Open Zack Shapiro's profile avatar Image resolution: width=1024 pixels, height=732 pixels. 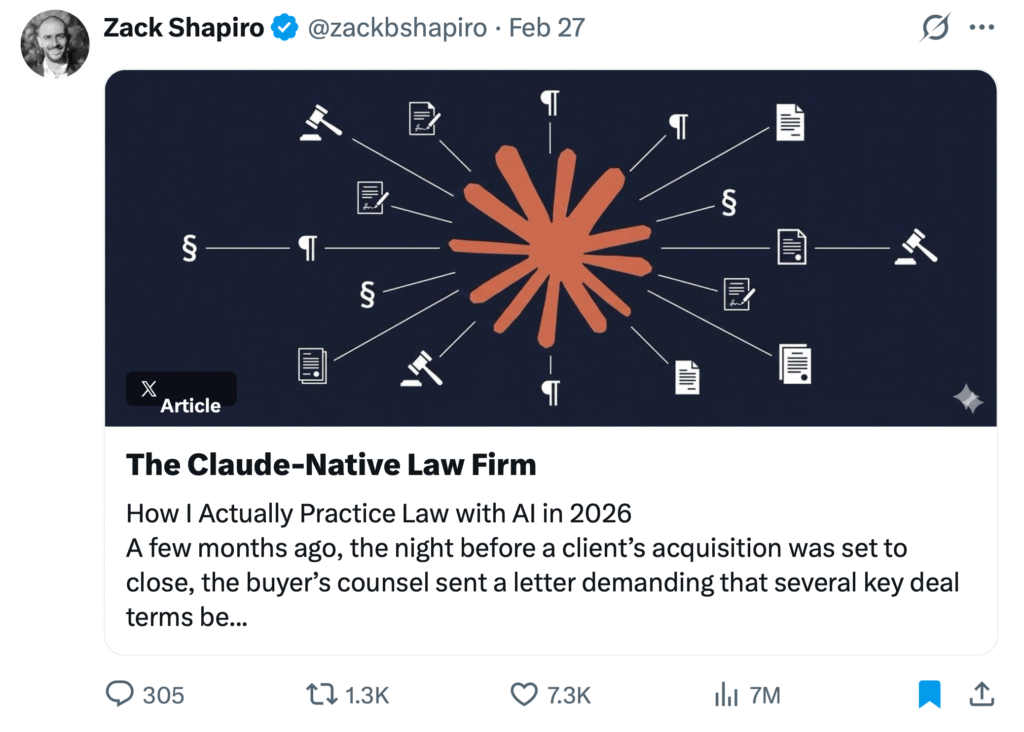(55, 44)
